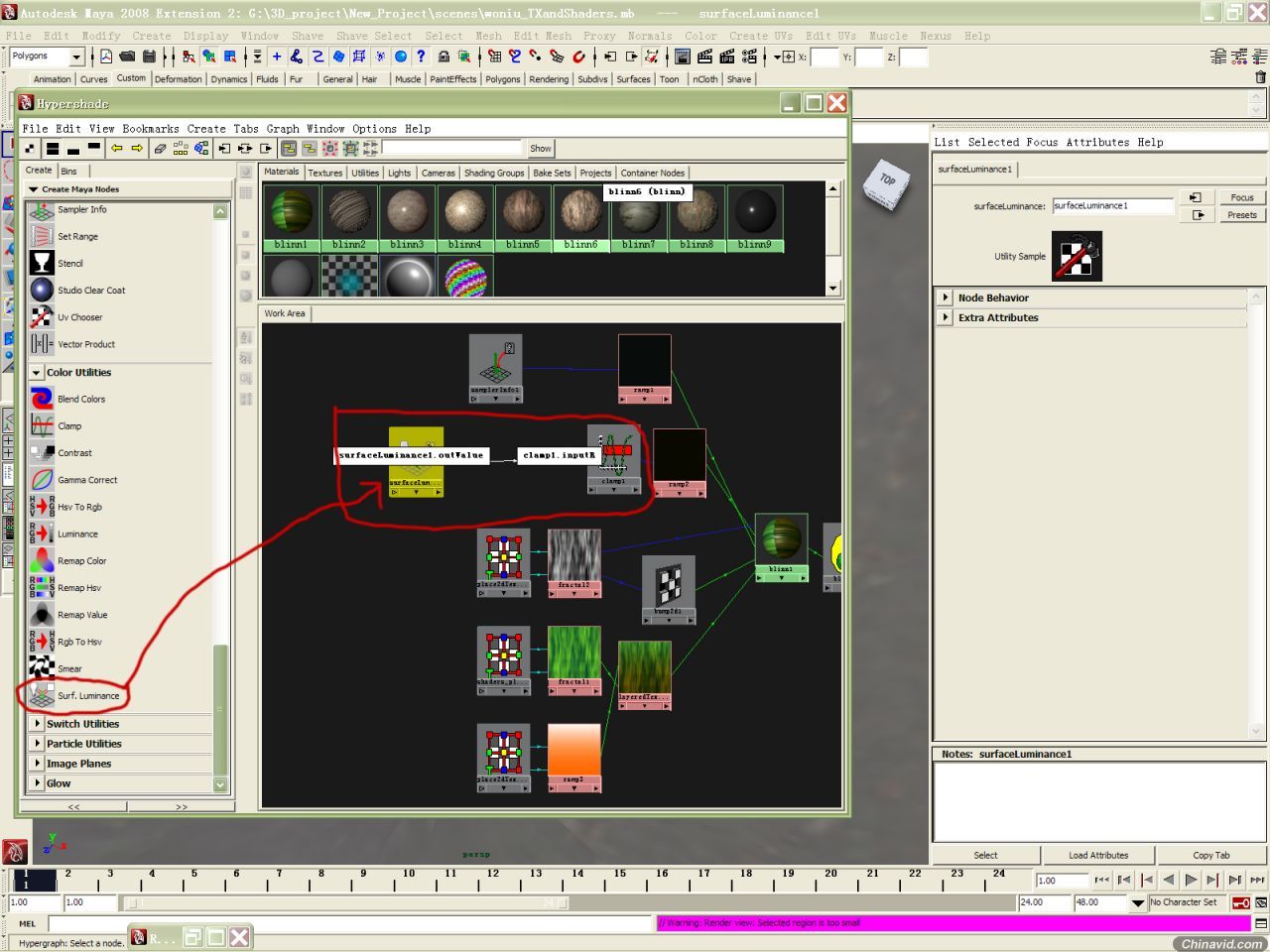The width and height of the screenshot is (1270, 952).
Task: Switch to the Textures tab
Action: (324, 173)
